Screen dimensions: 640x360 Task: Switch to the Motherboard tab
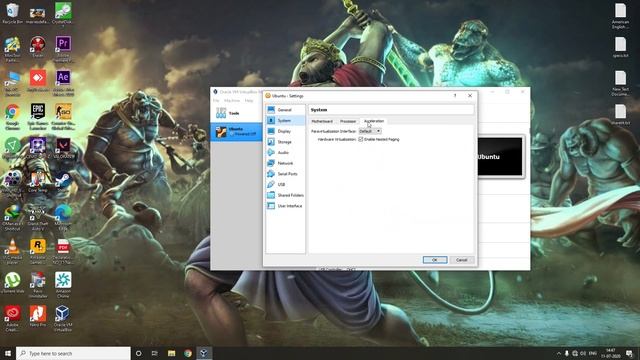pos(322,121)
